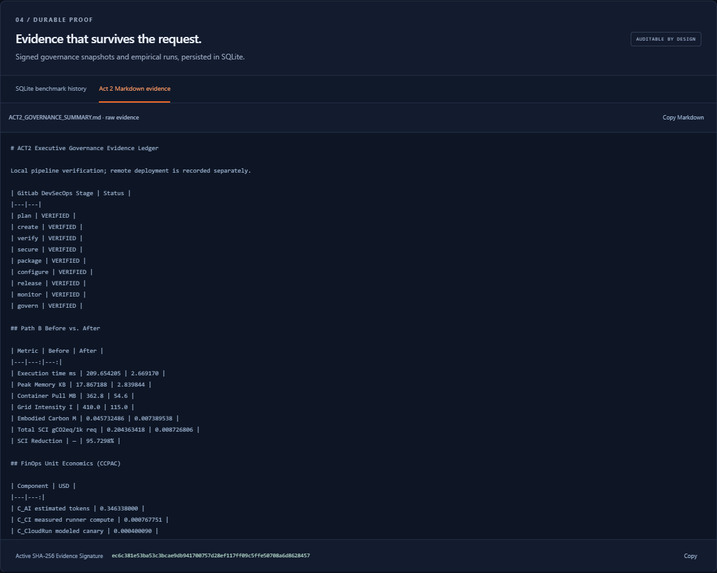Click the 'C_CloudRun modeled canary' row

point(85,531)
